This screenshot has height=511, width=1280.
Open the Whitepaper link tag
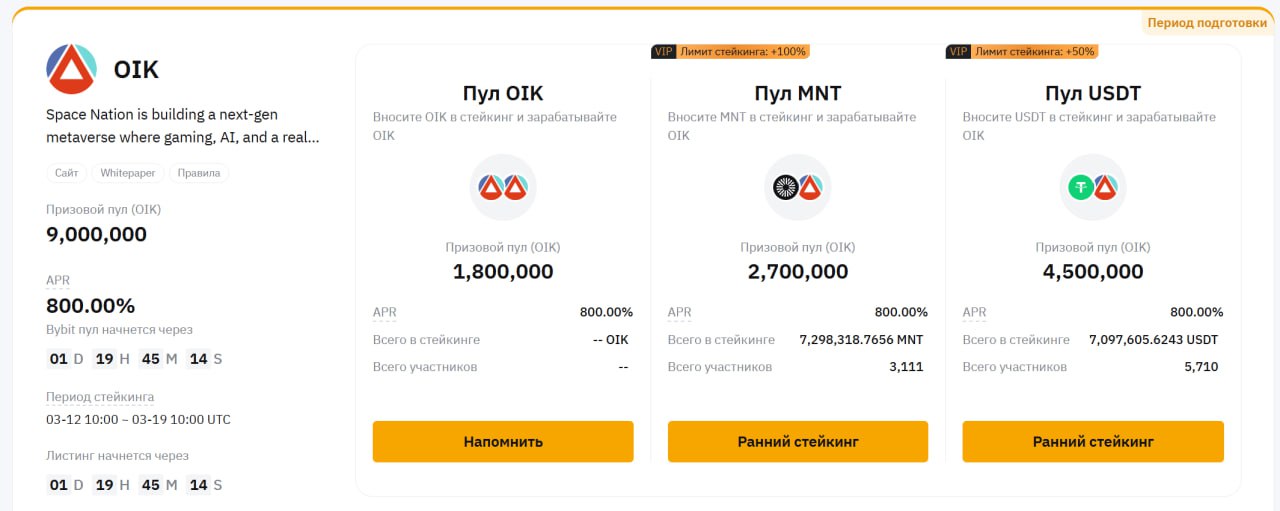pyautogui.click(x=128, y=173)
